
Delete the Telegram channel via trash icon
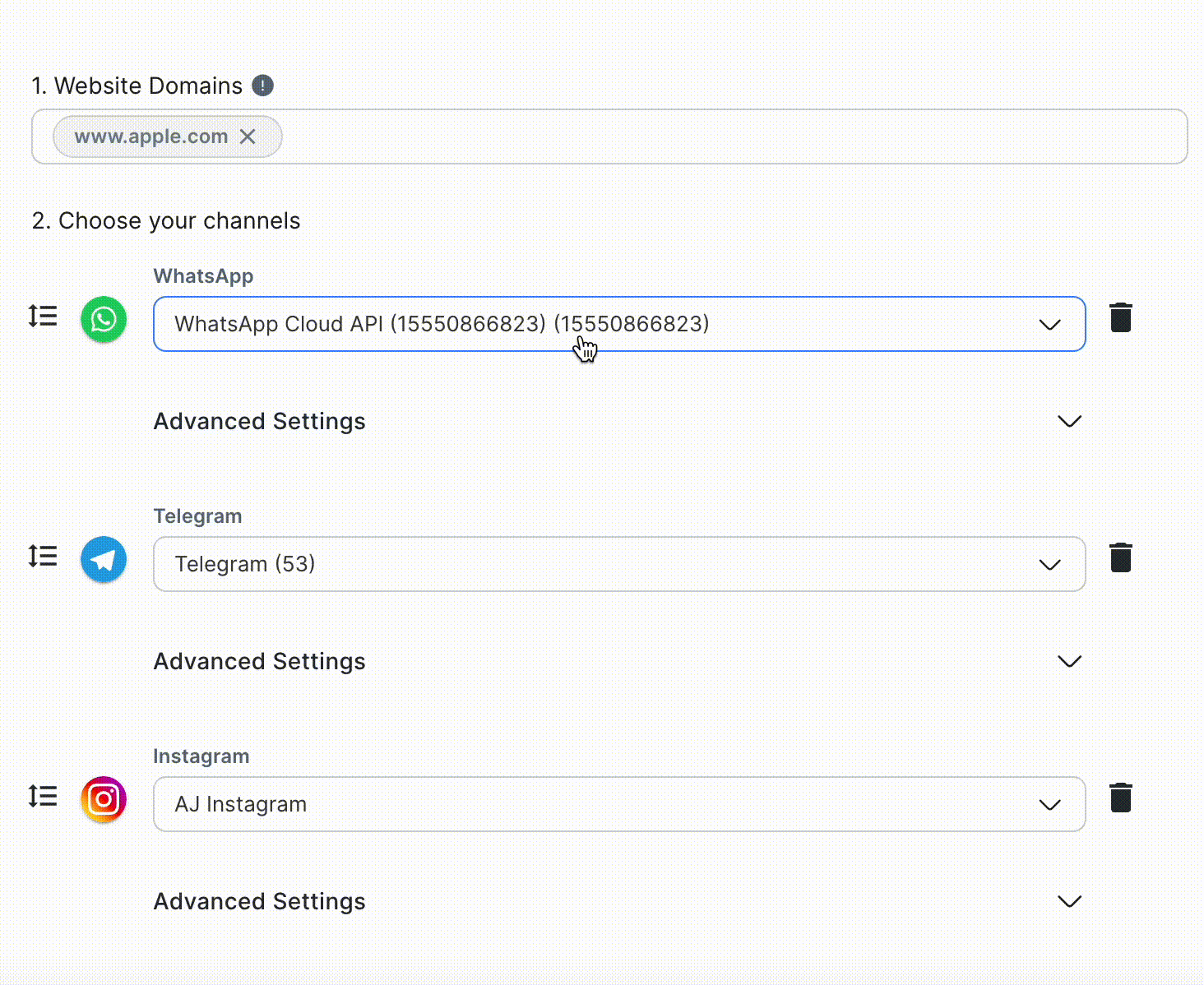(1121, 557)
